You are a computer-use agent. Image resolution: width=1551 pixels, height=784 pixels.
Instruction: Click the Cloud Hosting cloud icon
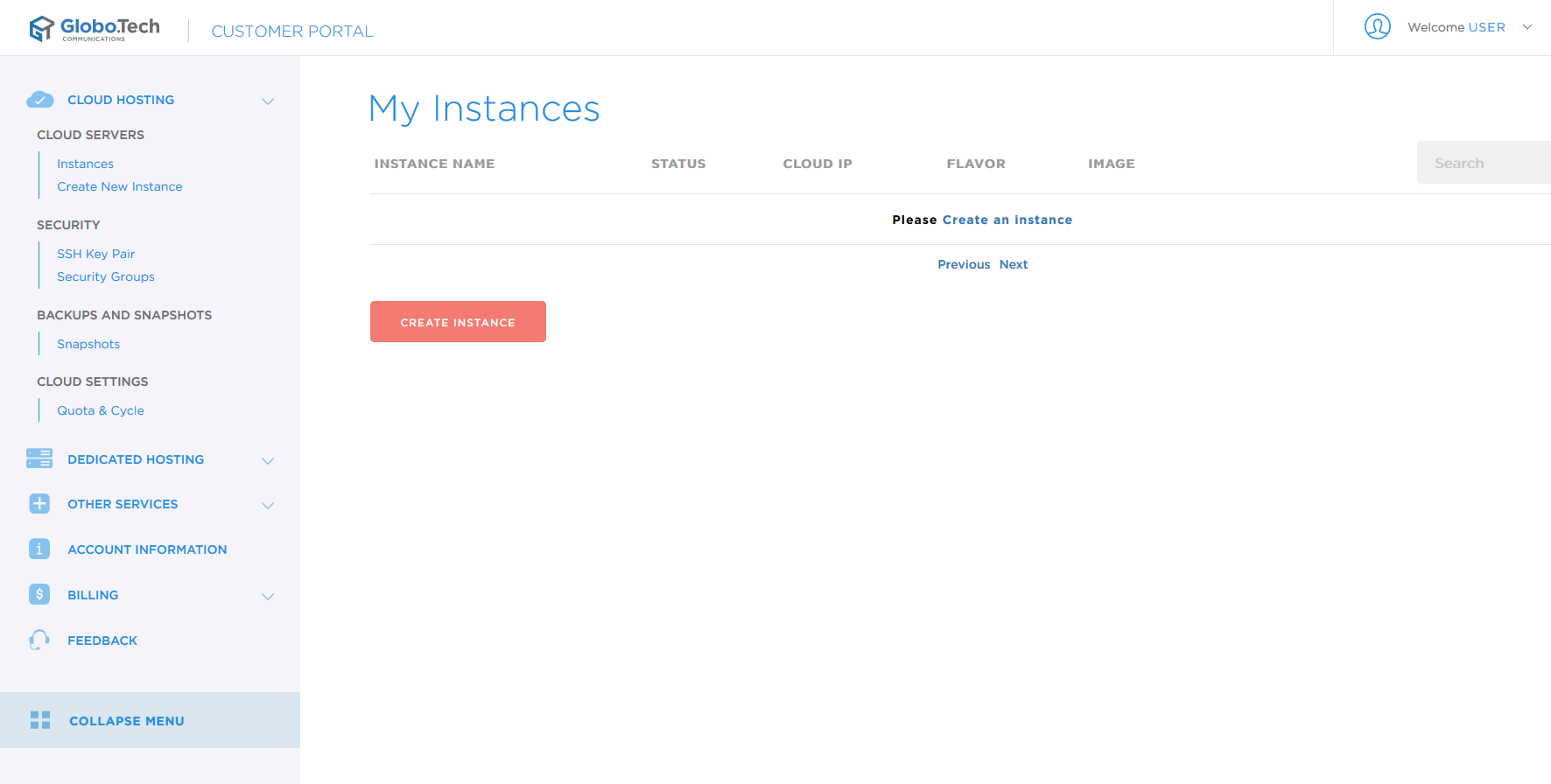(40, 100)
